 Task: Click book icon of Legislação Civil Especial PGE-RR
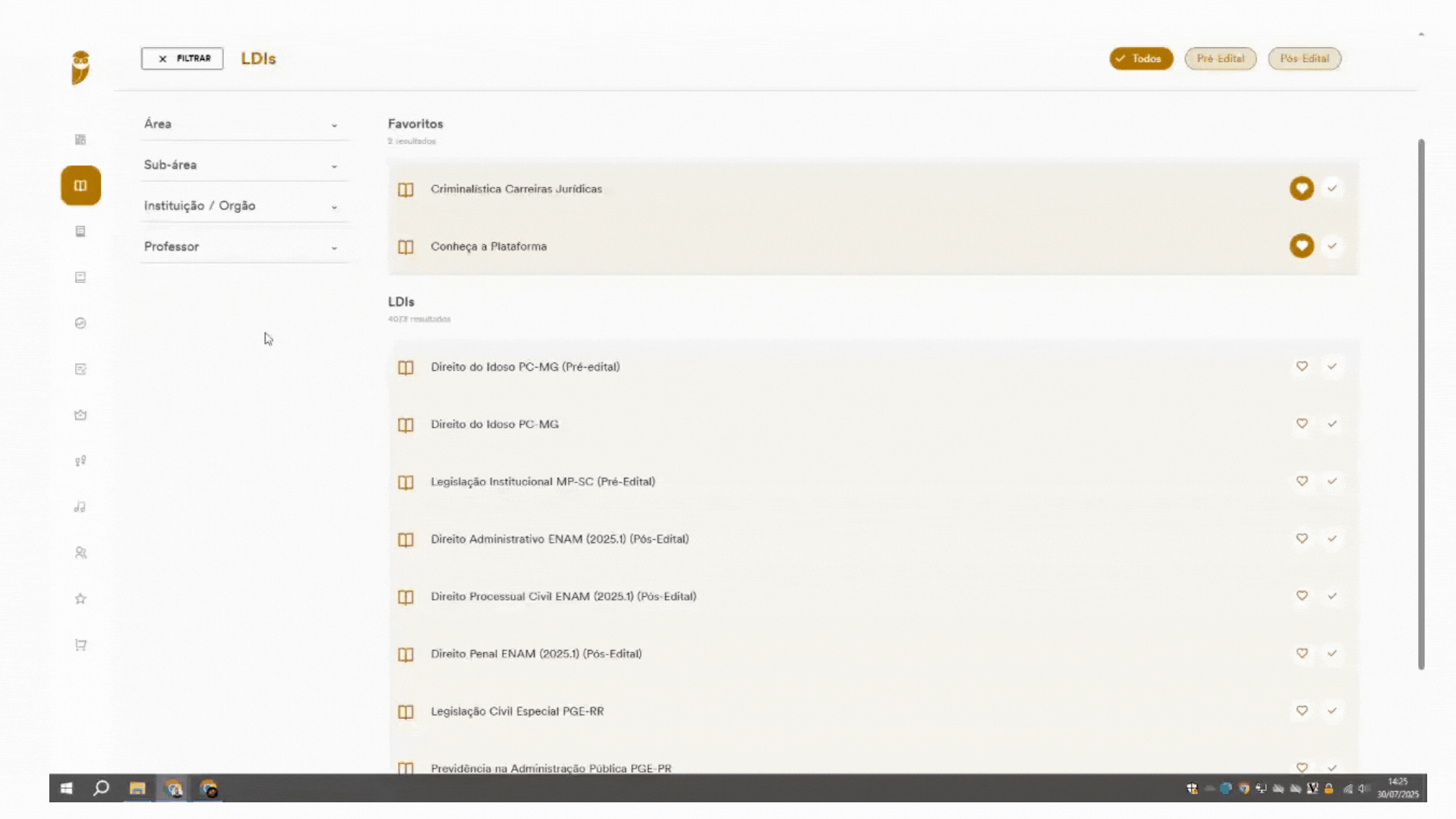coord(406,712)
